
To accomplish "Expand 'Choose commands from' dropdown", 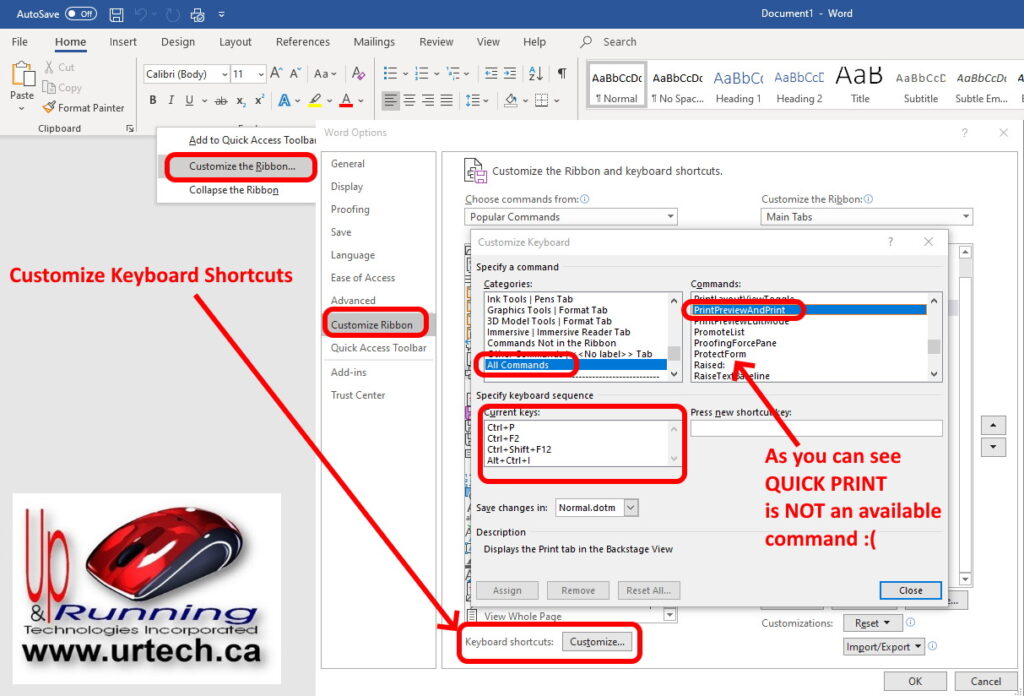I will click(x=670, y=217).
